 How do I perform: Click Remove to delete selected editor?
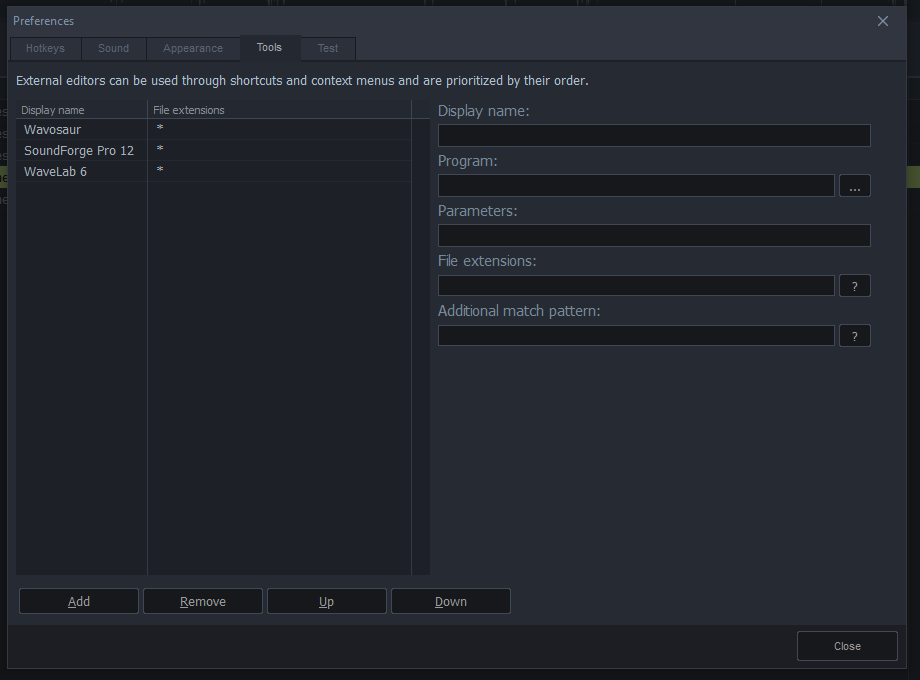[x=203, y=601]
